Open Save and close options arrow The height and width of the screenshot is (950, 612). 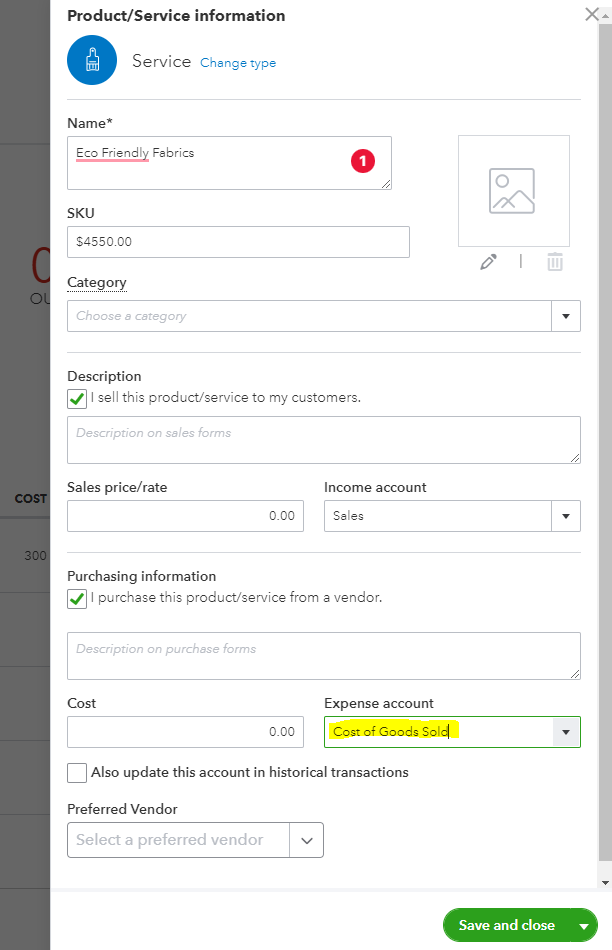tap(583, 926)
